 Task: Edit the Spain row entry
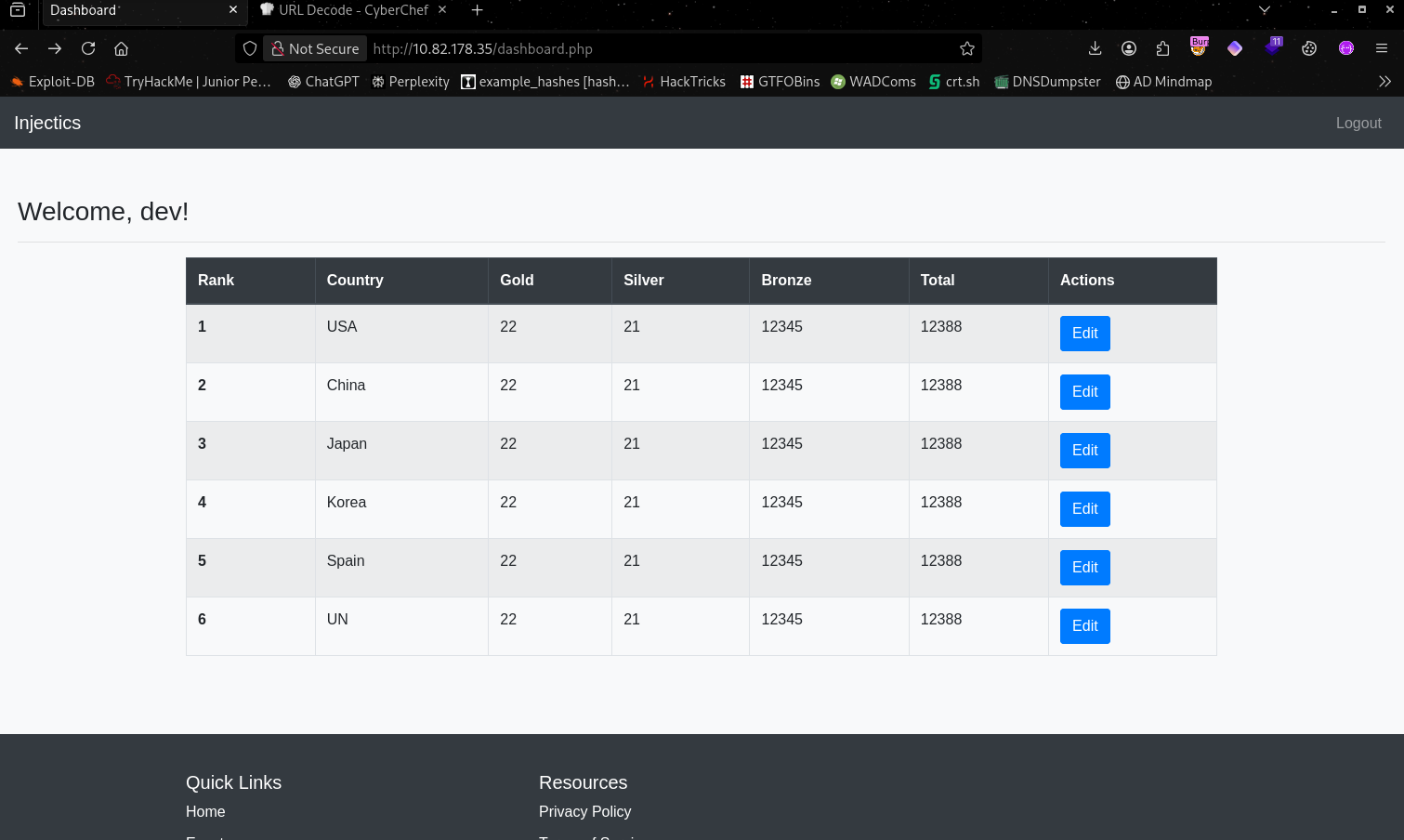point(1084,568)
